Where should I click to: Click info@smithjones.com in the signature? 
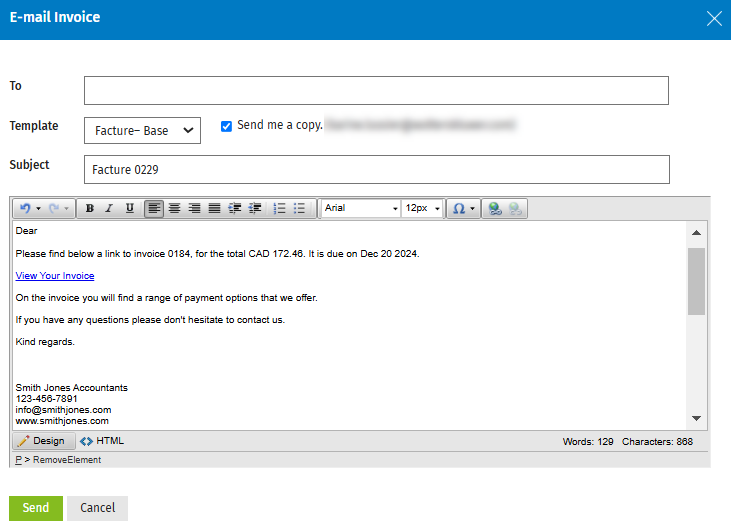coord(63,410)
